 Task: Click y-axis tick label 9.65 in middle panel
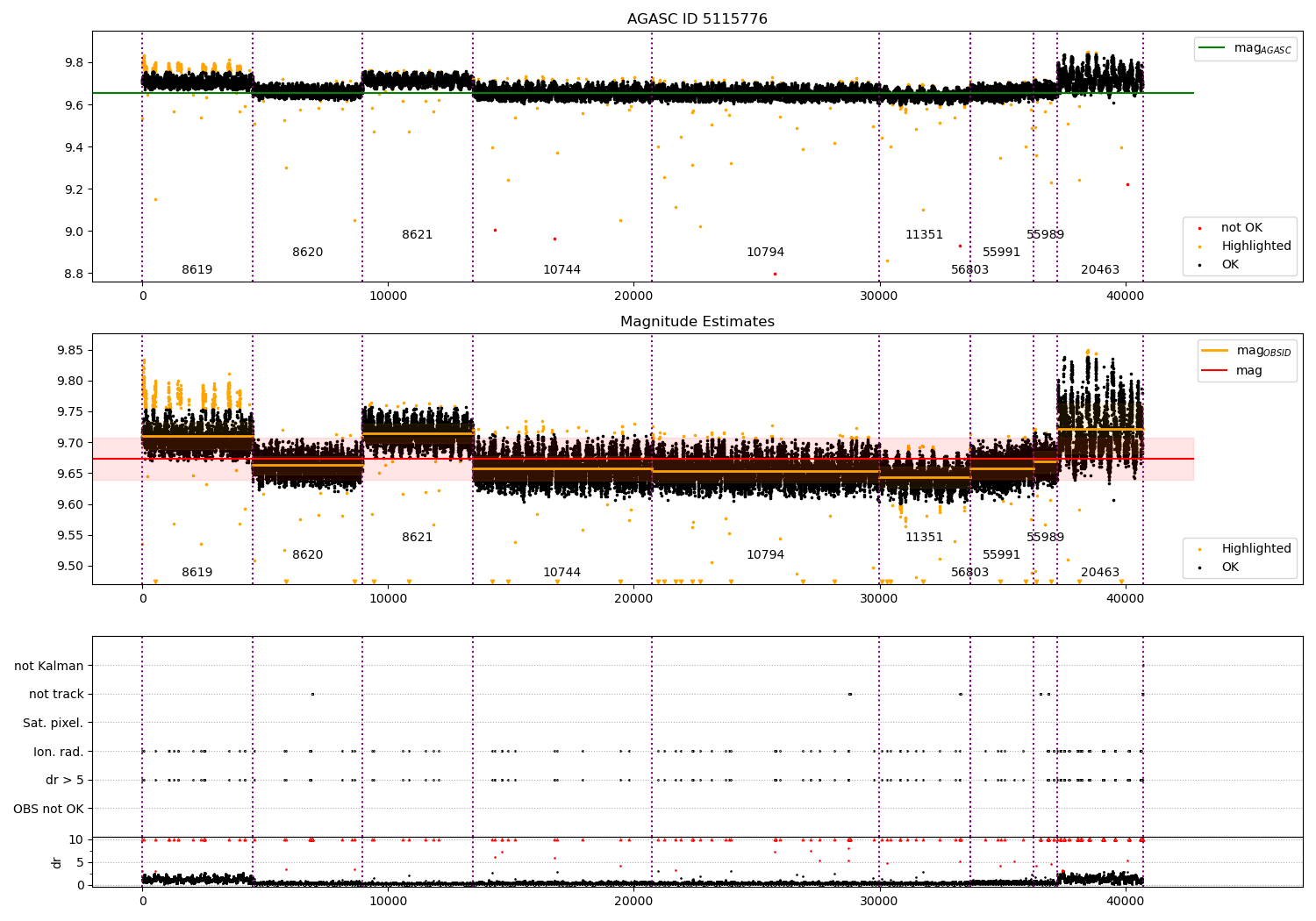click(70, 474)
